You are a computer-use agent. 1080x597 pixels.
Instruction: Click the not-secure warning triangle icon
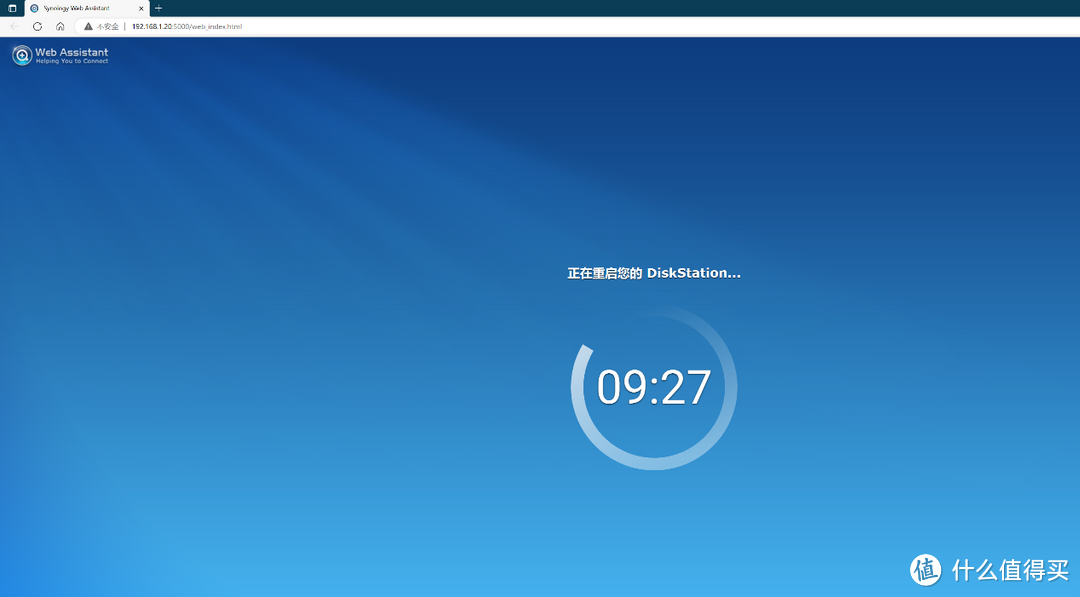(88, 26)
